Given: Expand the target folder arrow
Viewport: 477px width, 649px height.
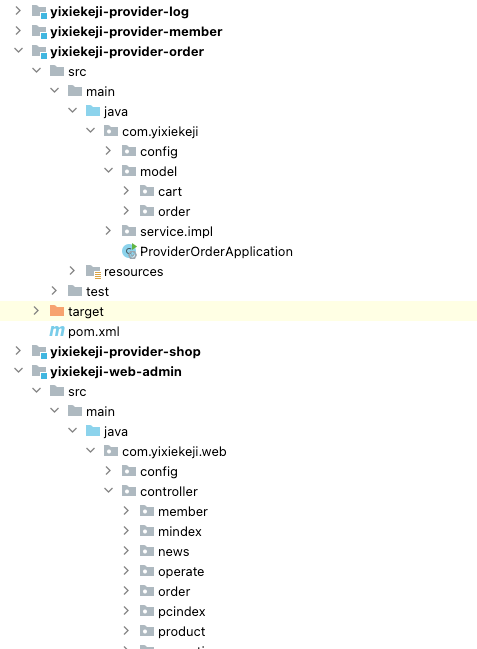Looking at the screenshot, I should (x=36, y=310).
